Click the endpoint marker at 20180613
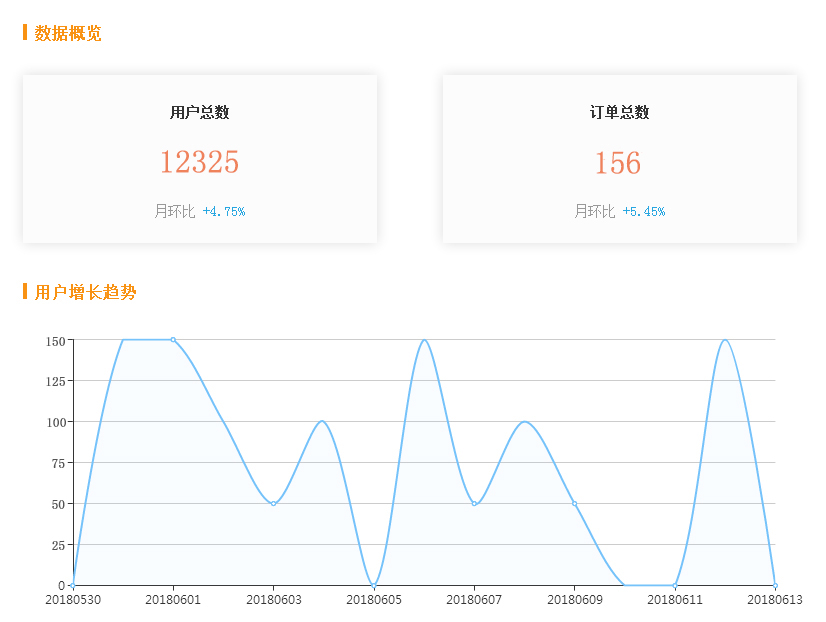The height and width of the screenshot is (622, 826). (775, 584)
